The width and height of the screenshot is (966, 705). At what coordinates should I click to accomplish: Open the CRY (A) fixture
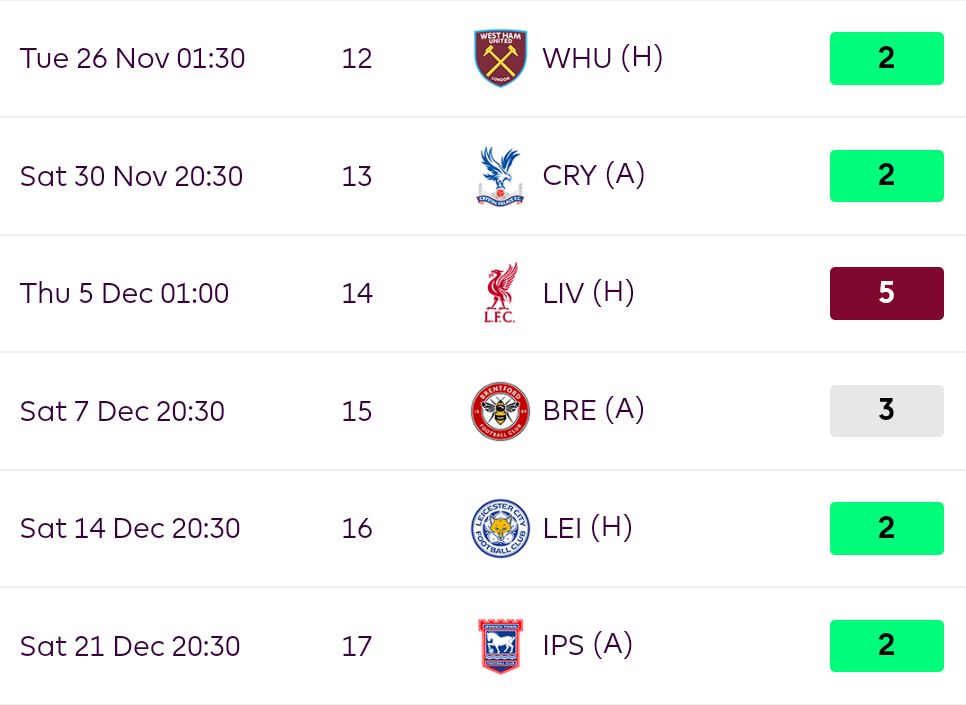click(593, 176)
